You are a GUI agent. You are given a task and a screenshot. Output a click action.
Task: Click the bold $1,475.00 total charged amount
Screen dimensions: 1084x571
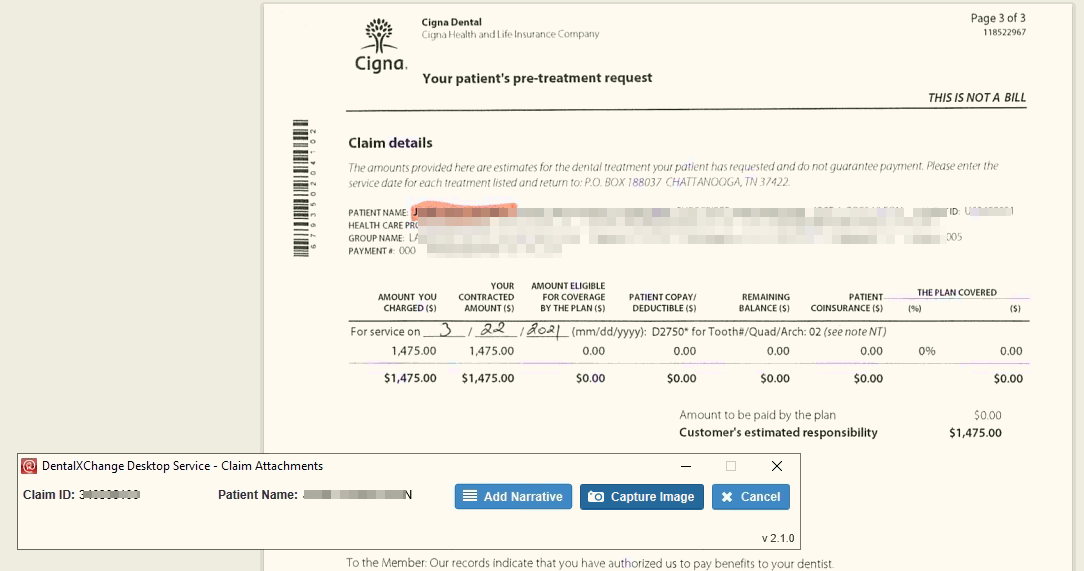[x=410, y=378]
